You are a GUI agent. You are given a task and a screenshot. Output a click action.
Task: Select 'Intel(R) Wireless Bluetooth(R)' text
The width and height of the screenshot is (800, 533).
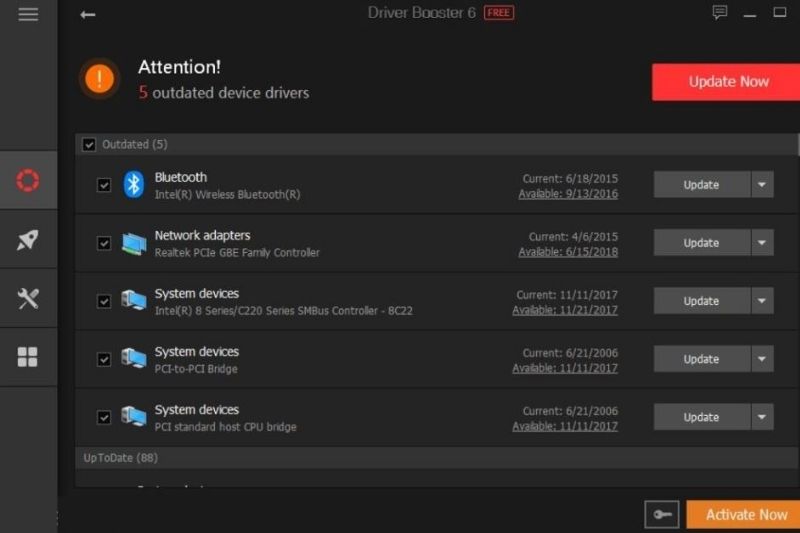pos(228,195)
